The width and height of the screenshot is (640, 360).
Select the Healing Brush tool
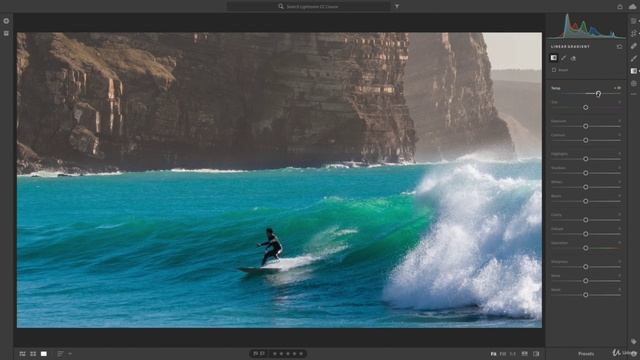tap(633, 46)
